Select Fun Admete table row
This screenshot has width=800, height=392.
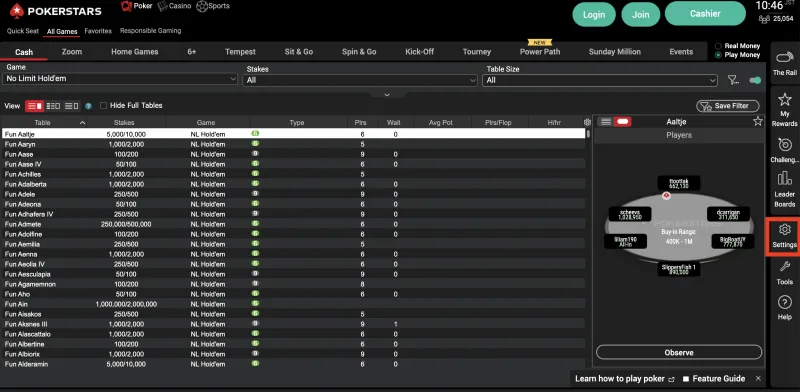click(293, 224)
